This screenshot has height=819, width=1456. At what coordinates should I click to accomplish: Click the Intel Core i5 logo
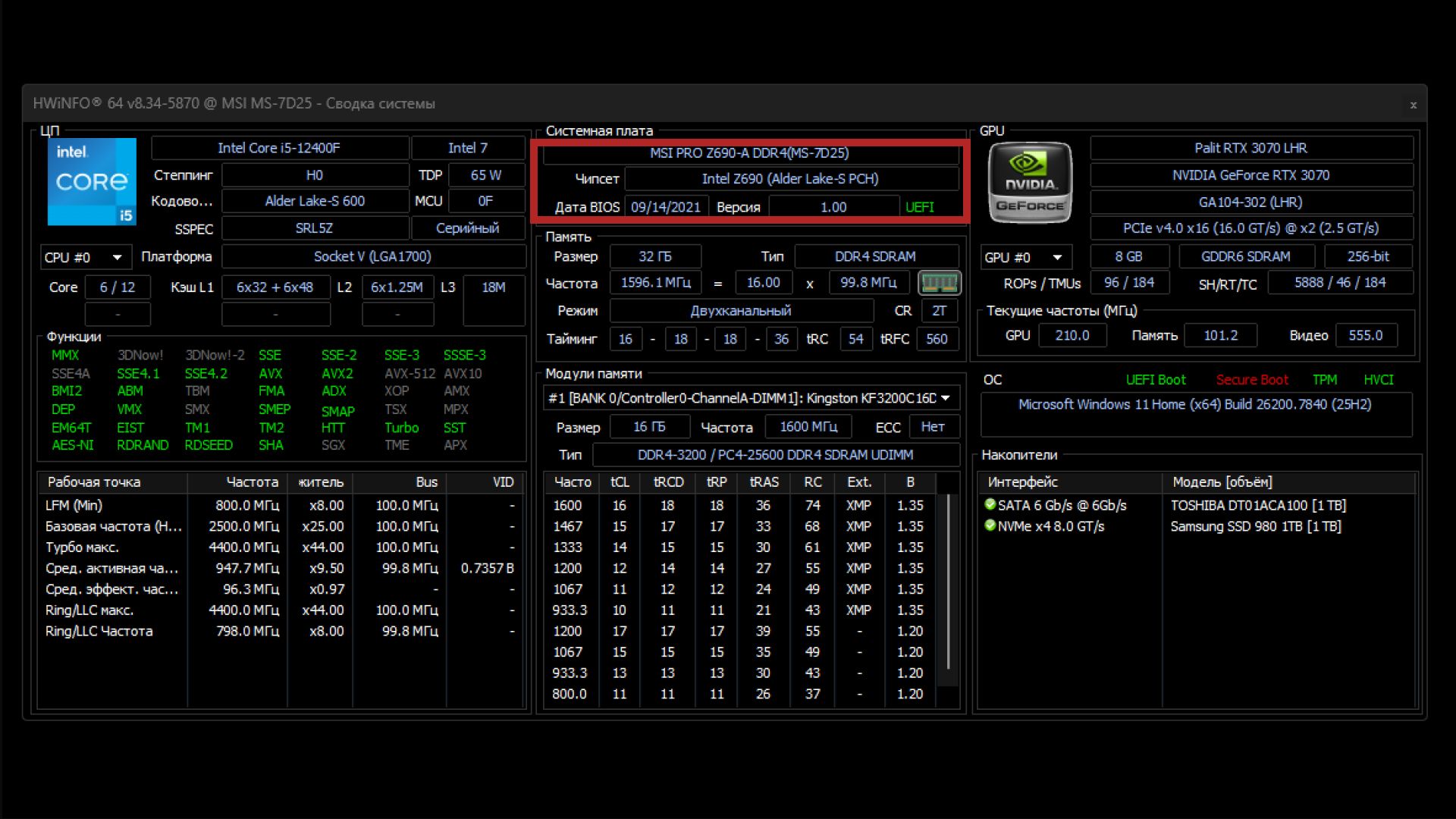coord(92,182)
